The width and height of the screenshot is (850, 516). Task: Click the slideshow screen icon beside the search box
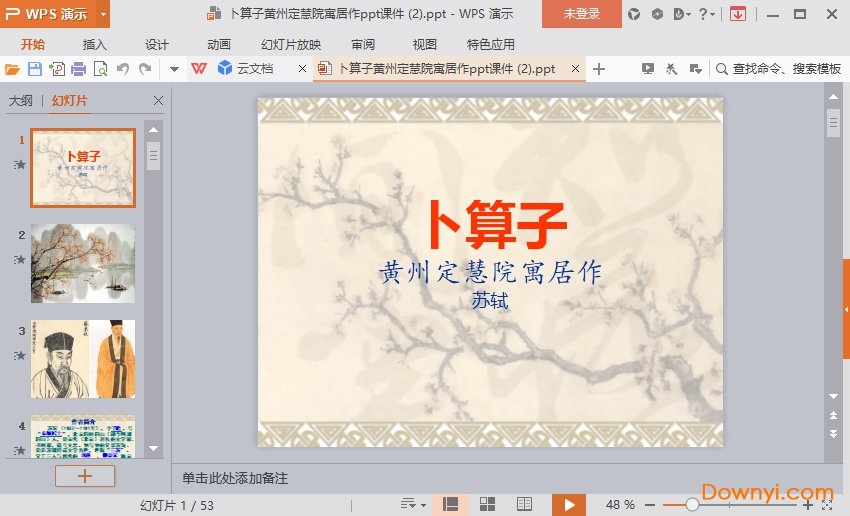[647, 68]
